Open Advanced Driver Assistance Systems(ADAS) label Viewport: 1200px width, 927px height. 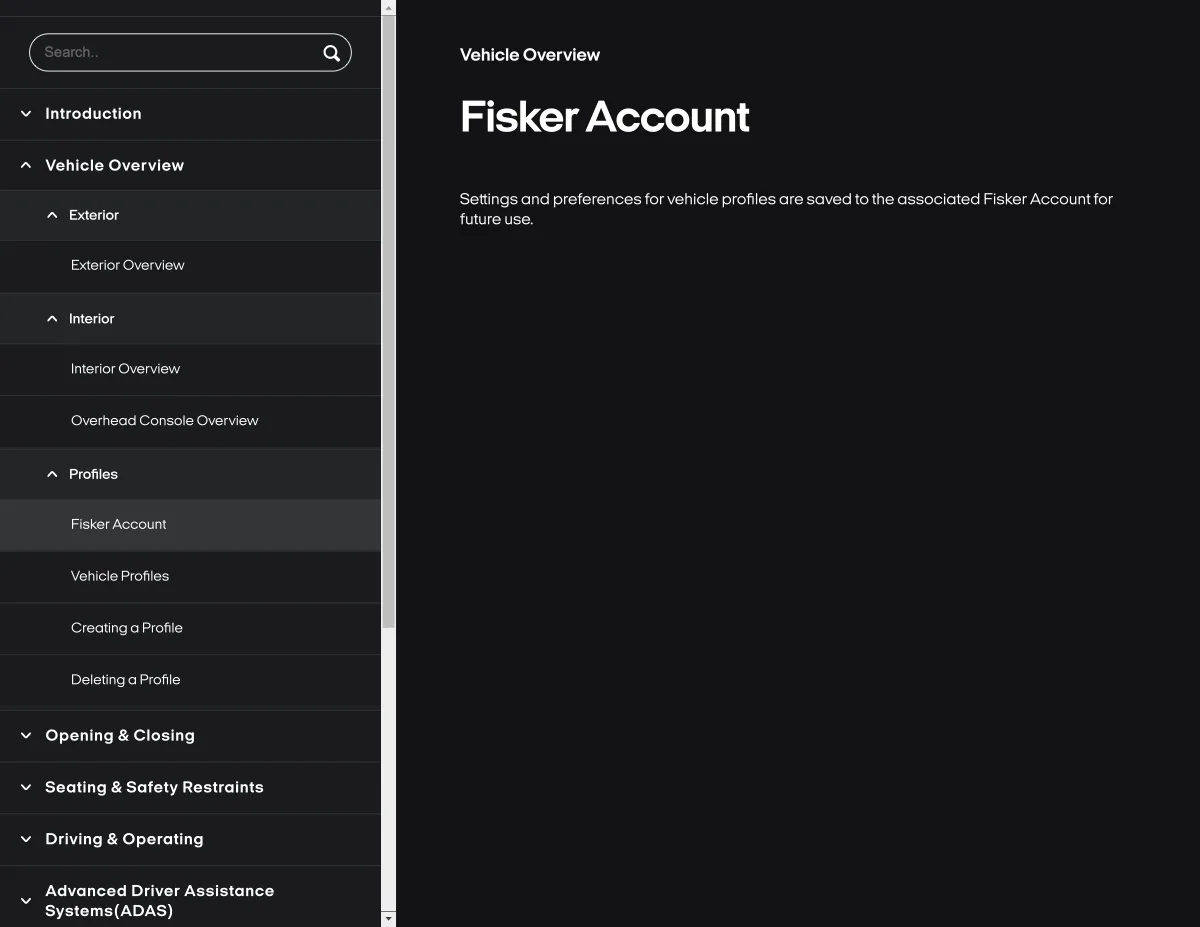pos(159,901)
